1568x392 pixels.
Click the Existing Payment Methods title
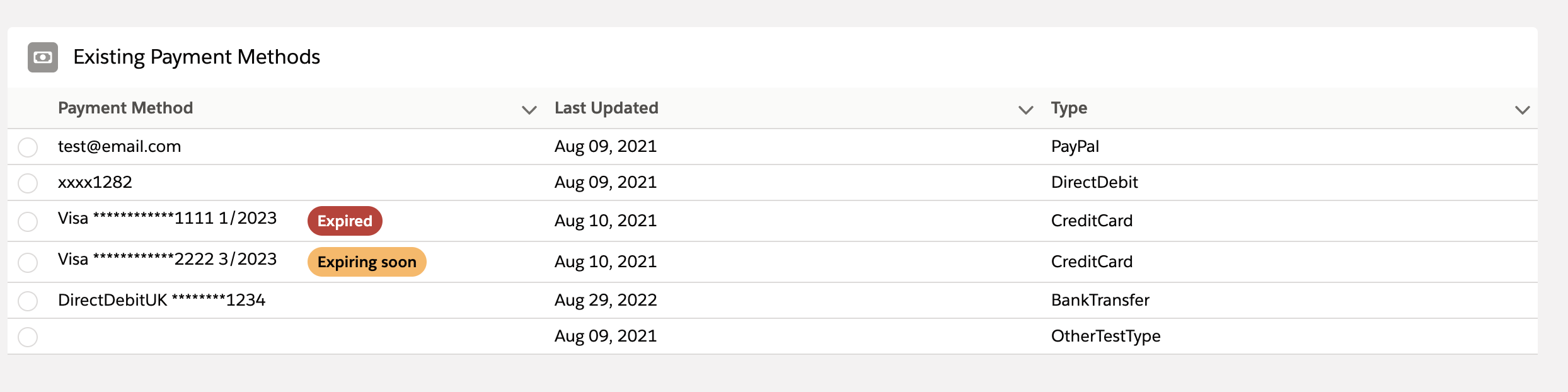click(197, 57)
